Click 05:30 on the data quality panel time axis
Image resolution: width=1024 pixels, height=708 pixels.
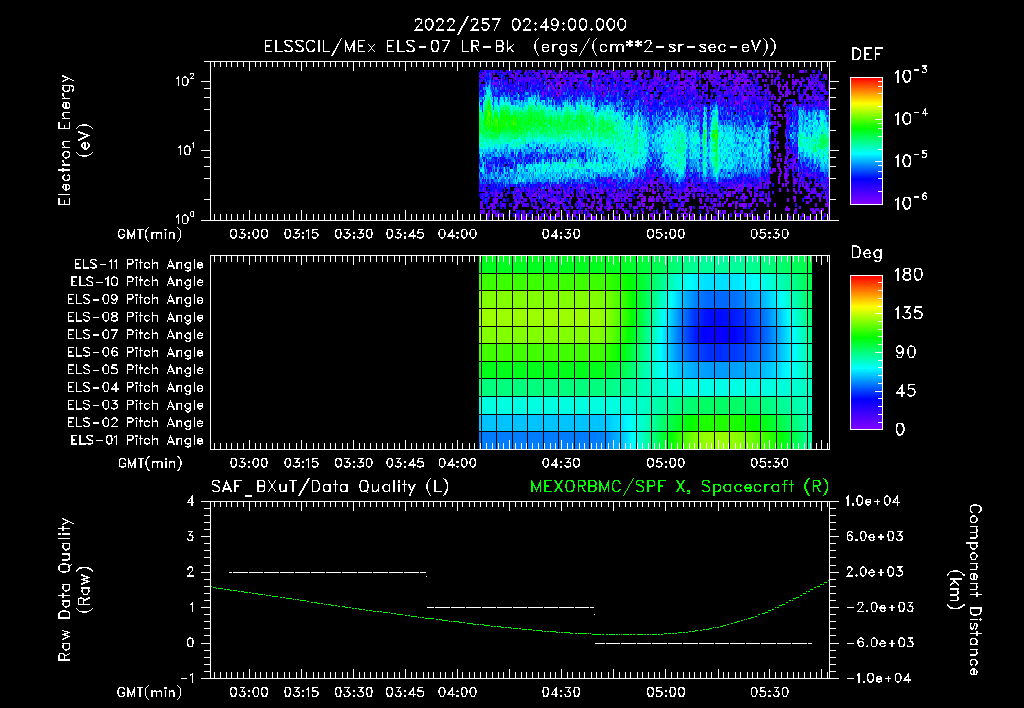[769, 692]
